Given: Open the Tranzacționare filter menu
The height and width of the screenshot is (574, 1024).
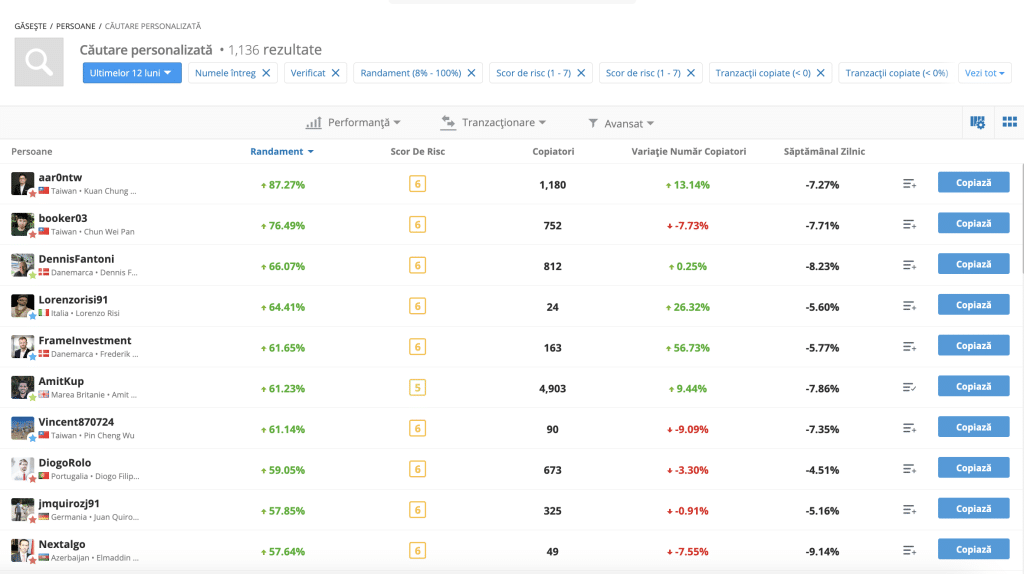Looking at the screenshot, I should pyautogui.click(x=493, y=122).
